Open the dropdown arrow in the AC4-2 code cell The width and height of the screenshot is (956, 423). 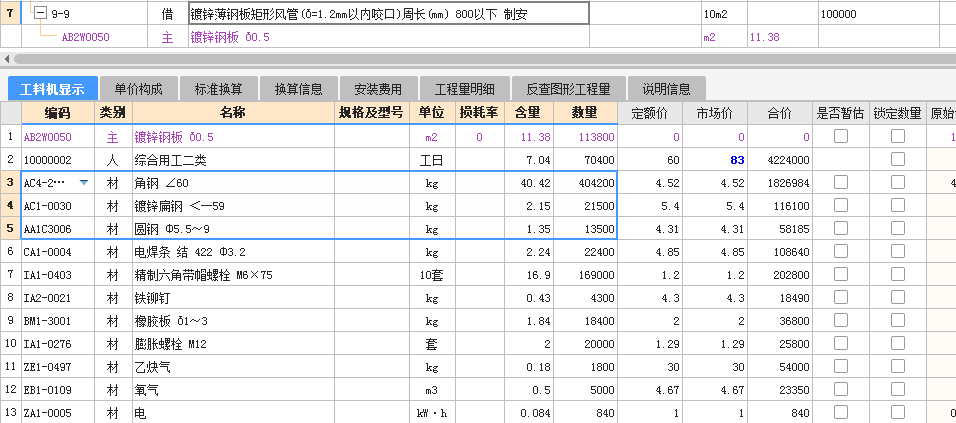pos(84,183)
